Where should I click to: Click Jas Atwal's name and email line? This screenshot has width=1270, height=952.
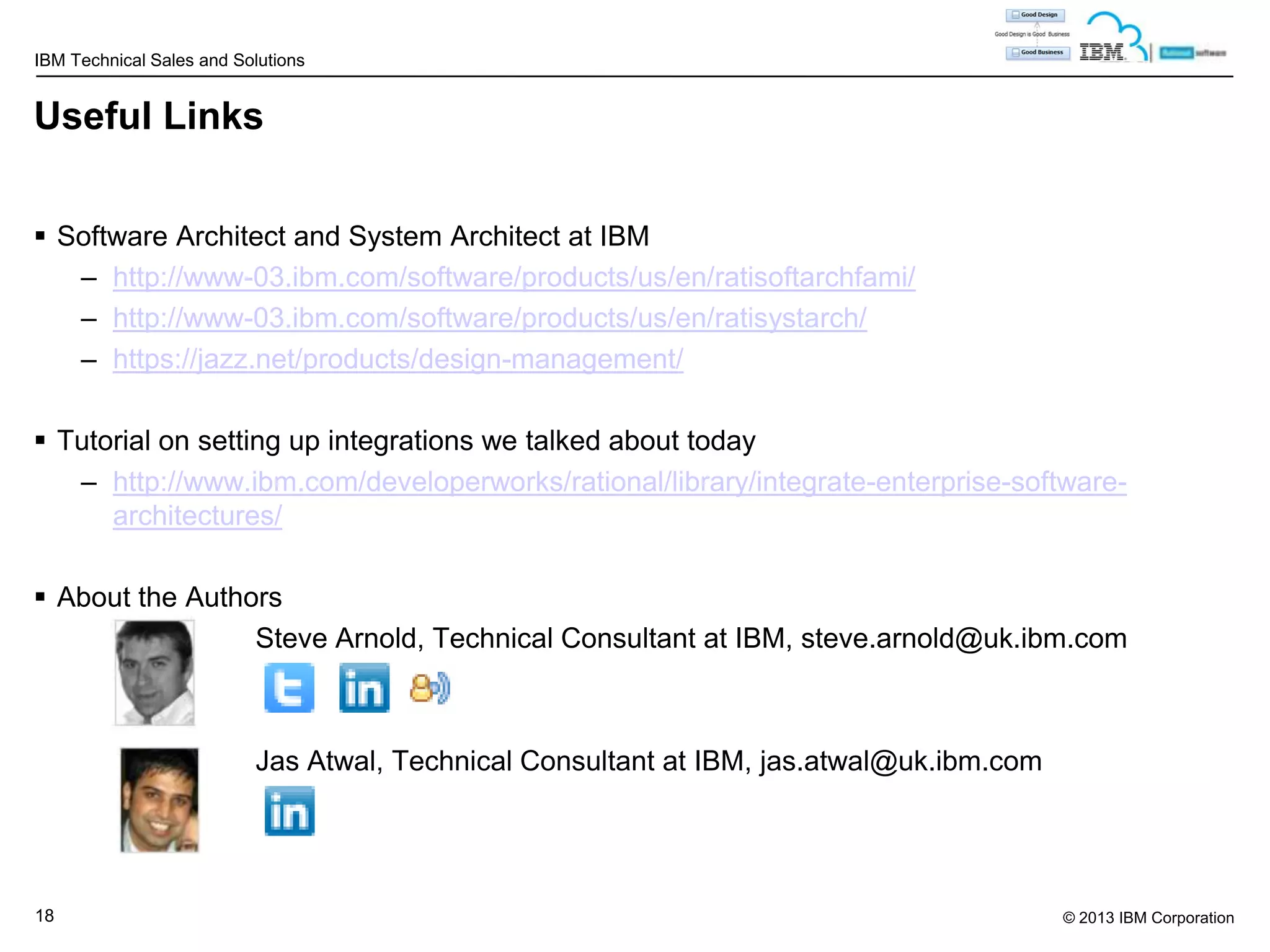point(649,761)
